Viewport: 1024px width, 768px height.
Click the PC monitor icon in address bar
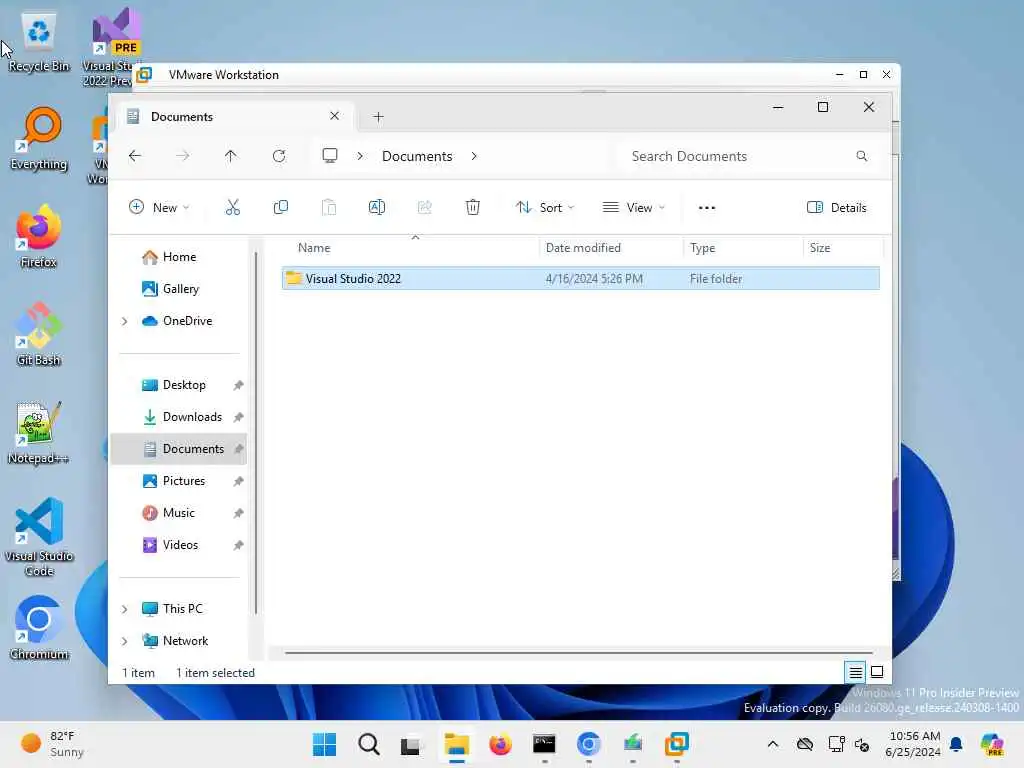(330, 155)
